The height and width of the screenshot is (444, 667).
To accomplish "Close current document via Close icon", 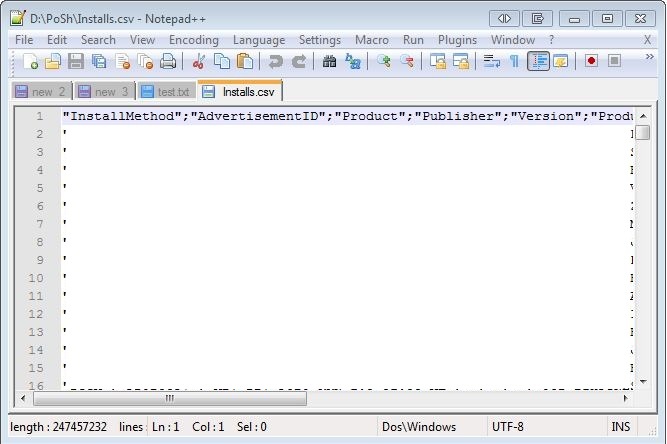I will [123, 61].
